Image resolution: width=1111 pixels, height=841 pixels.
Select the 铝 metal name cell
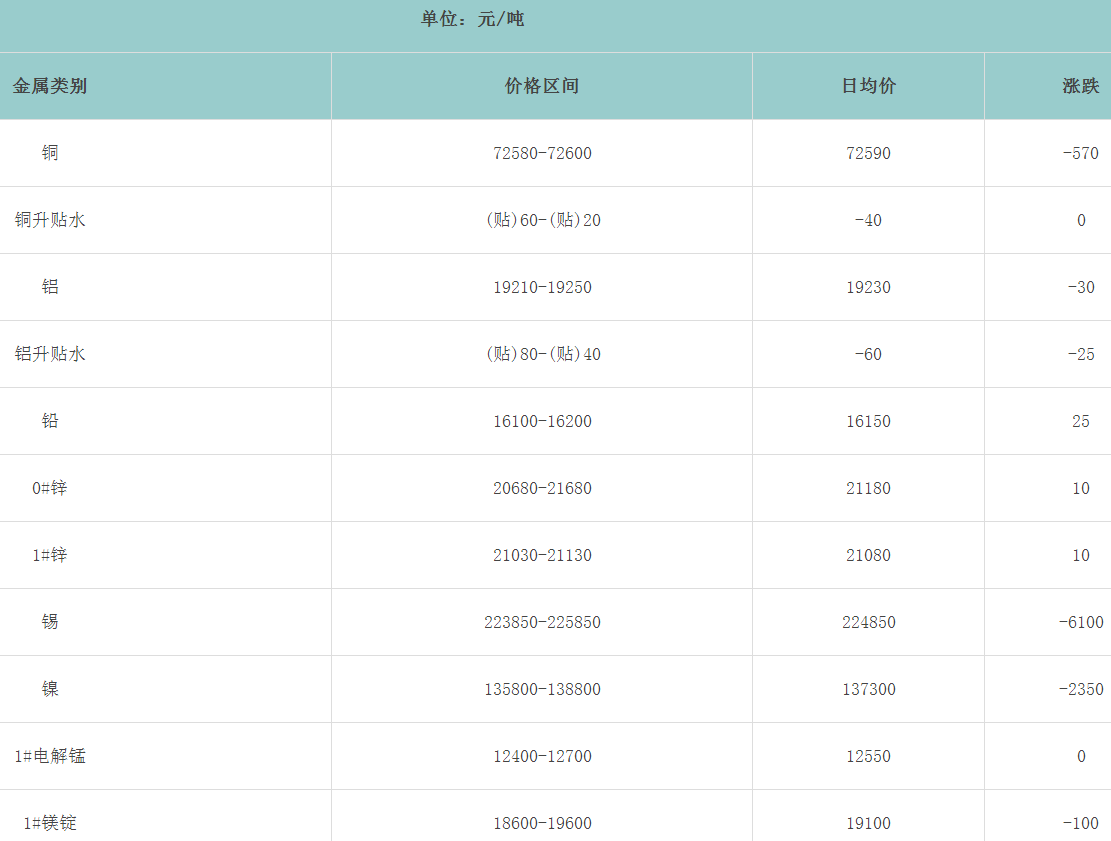[x=50, y=287]
